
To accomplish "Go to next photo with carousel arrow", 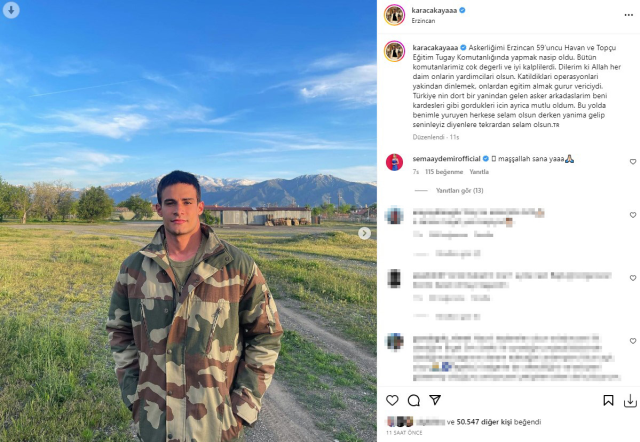I will pos(364,233).
